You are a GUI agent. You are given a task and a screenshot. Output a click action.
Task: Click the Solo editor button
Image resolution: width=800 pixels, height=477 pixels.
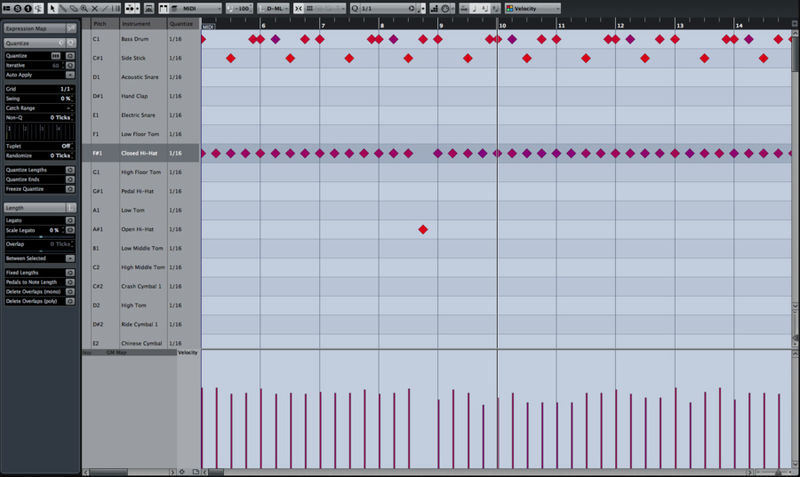click(x=17, y=8)
